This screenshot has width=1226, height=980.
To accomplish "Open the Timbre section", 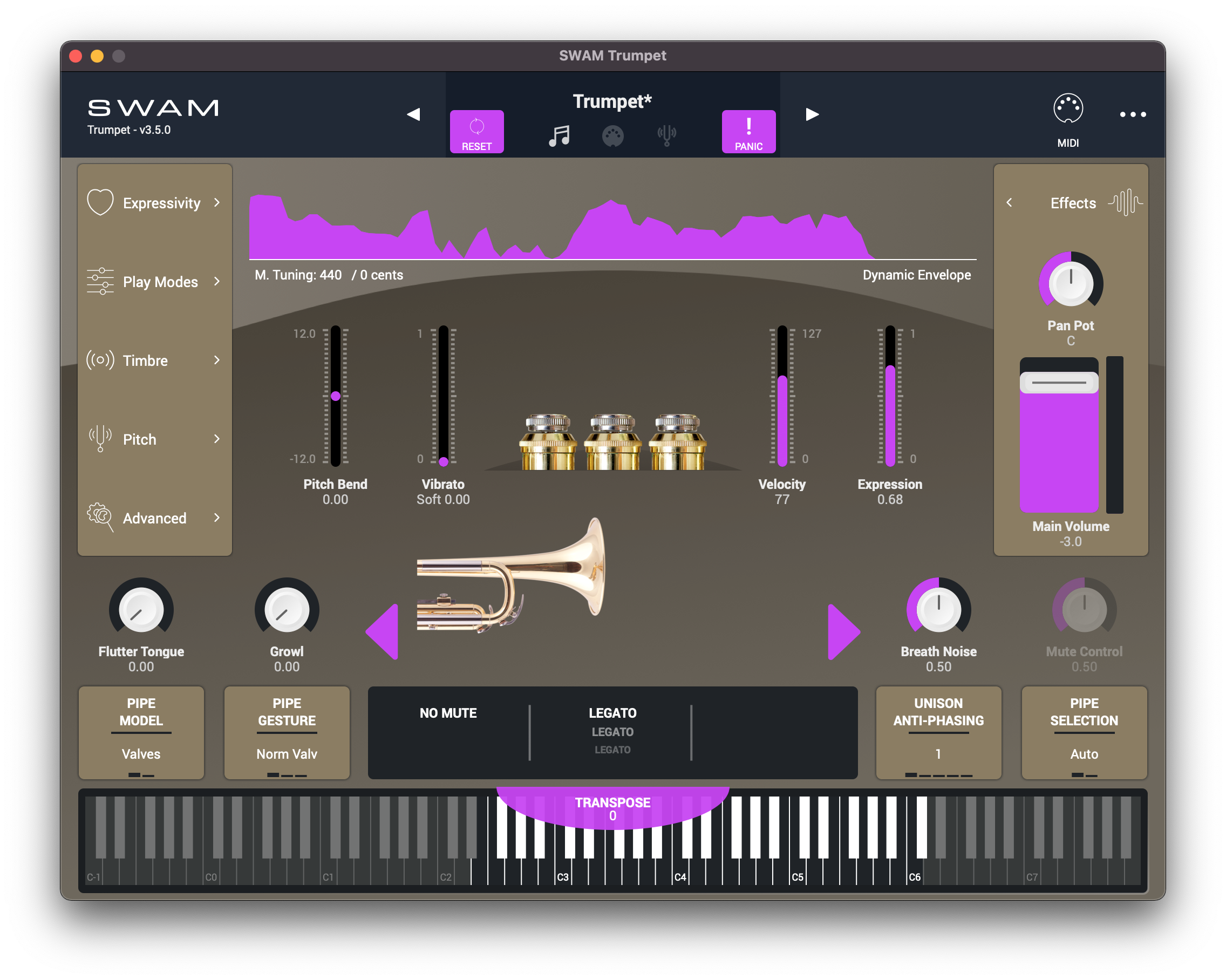I will [155, 360].
